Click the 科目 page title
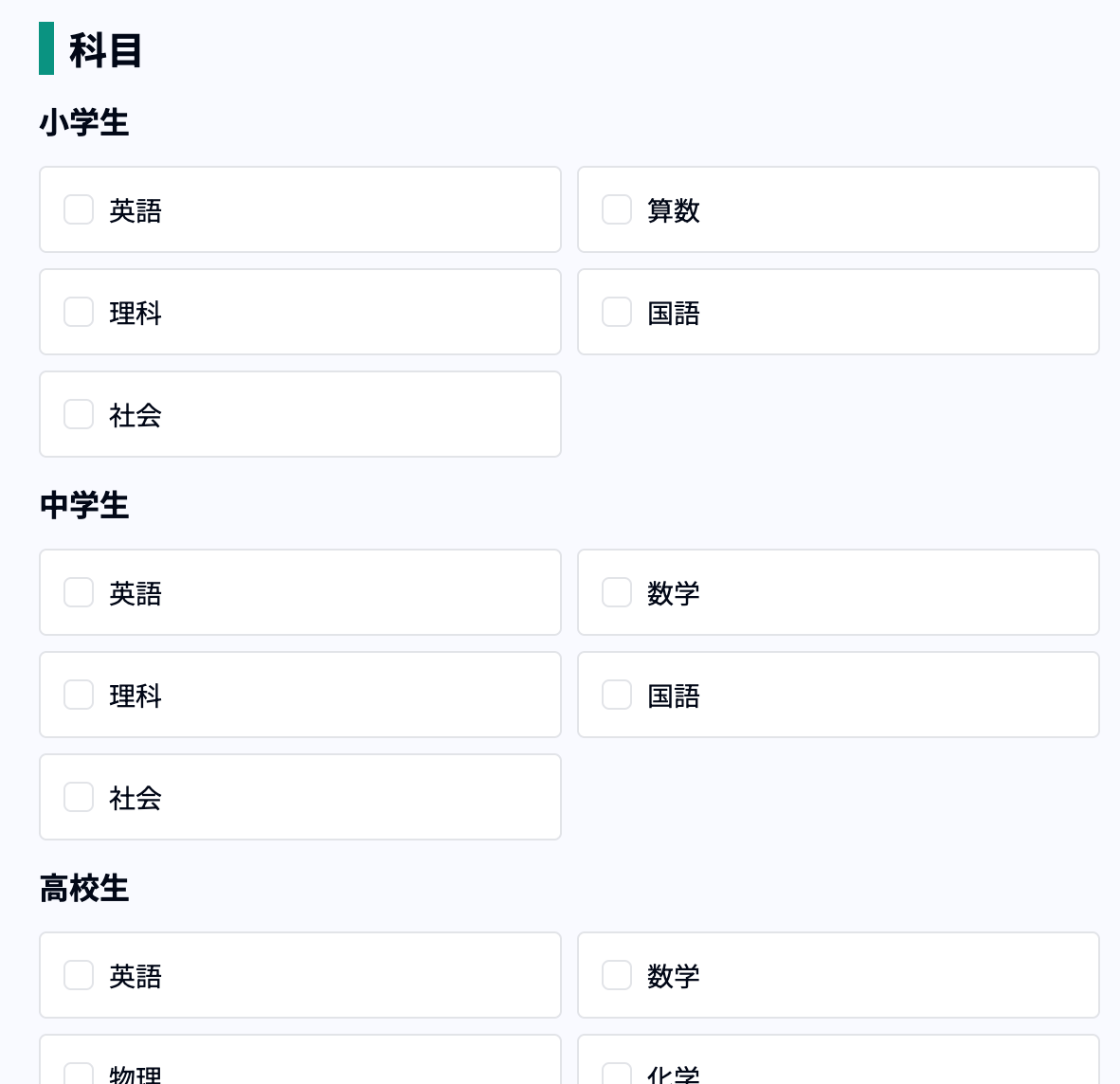The image size is (1120, 1084). [x=105, y=50]
